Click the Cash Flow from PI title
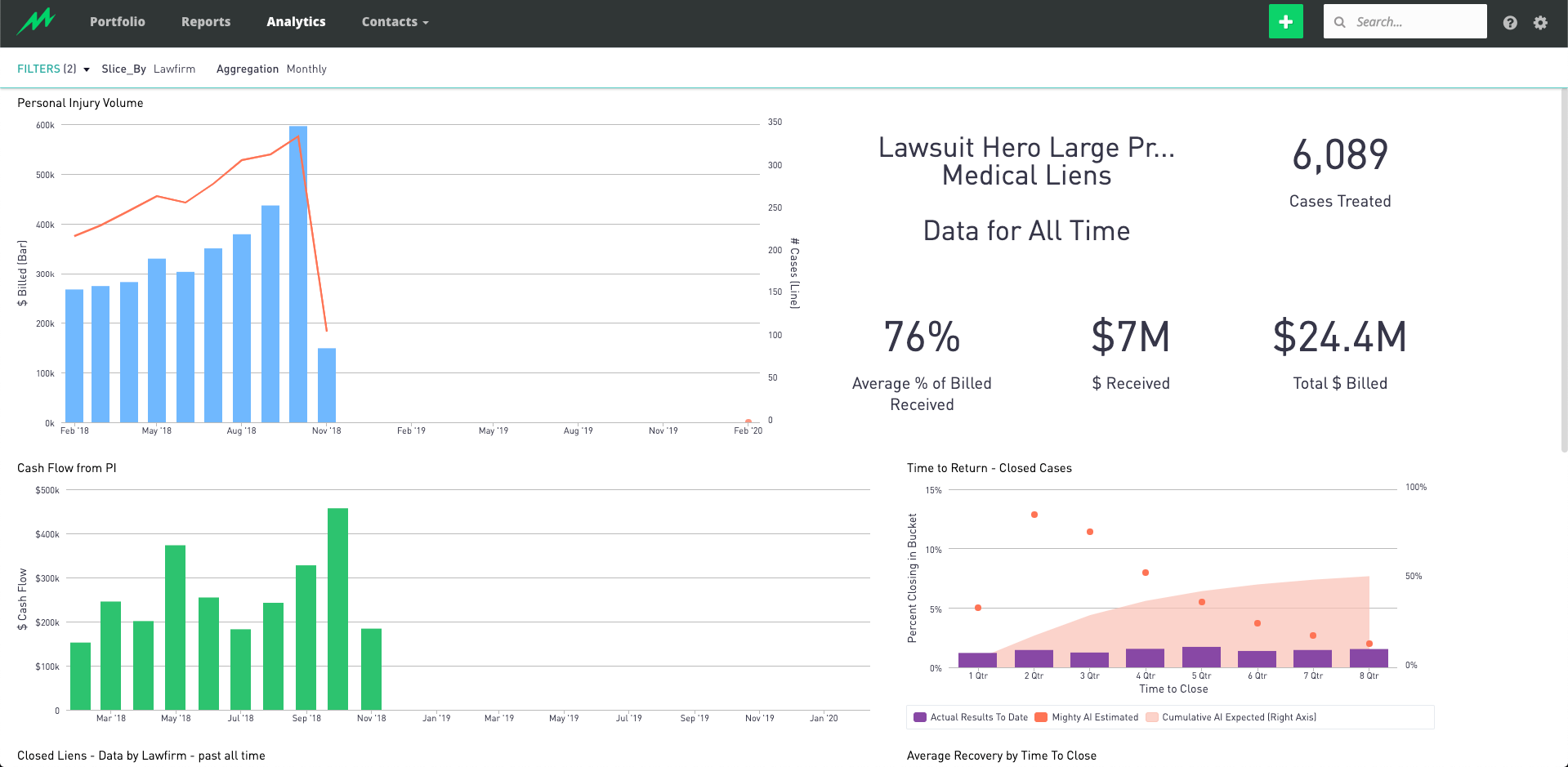The image size is (1568, 767). point(67,468)
